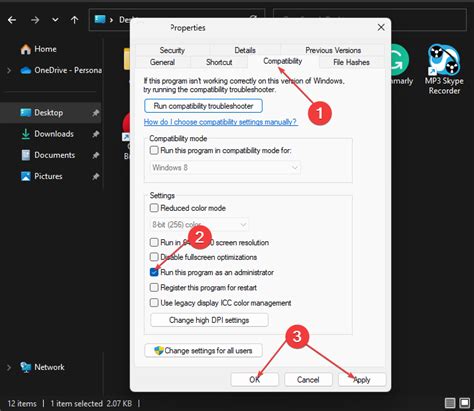Screen dimensions: 474x411
Task: Click Run compatibility troubleshooter button
Action: pyautogui.click(x=203, y=106)
